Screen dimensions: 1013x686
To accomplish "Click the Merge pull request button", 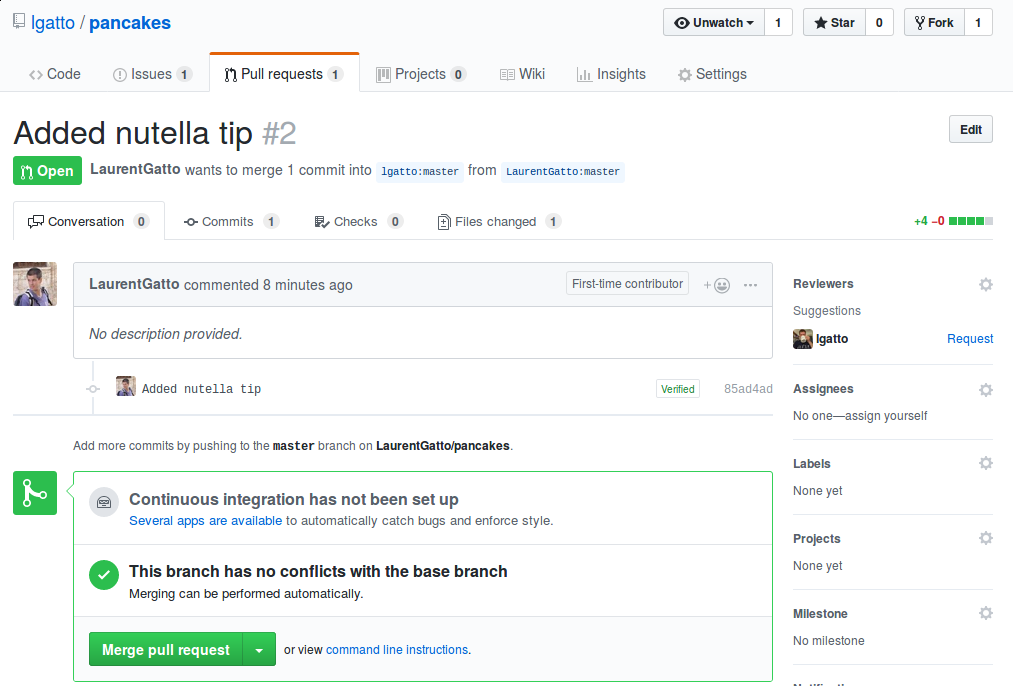I will tap(165, 648).
